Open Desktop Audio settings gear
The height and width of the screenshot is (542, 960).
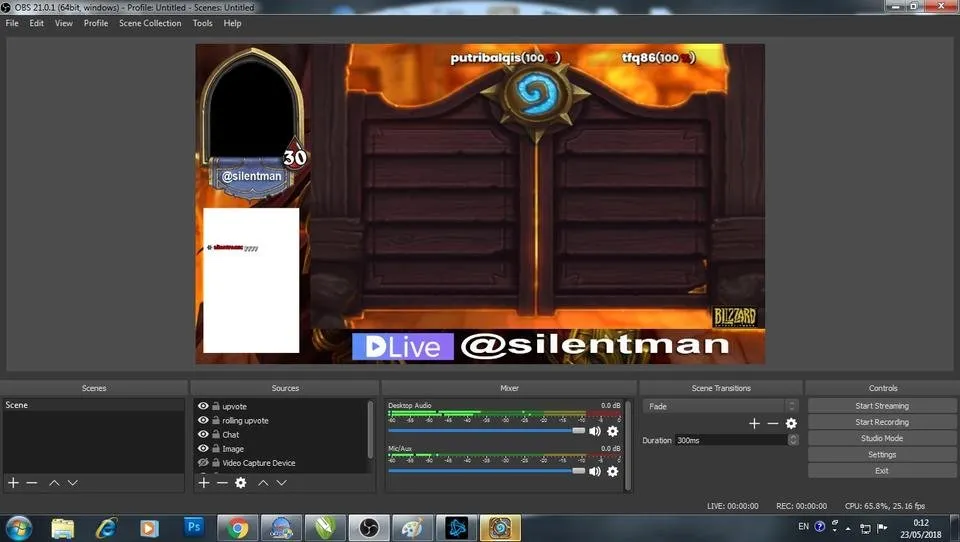point(612,431)
